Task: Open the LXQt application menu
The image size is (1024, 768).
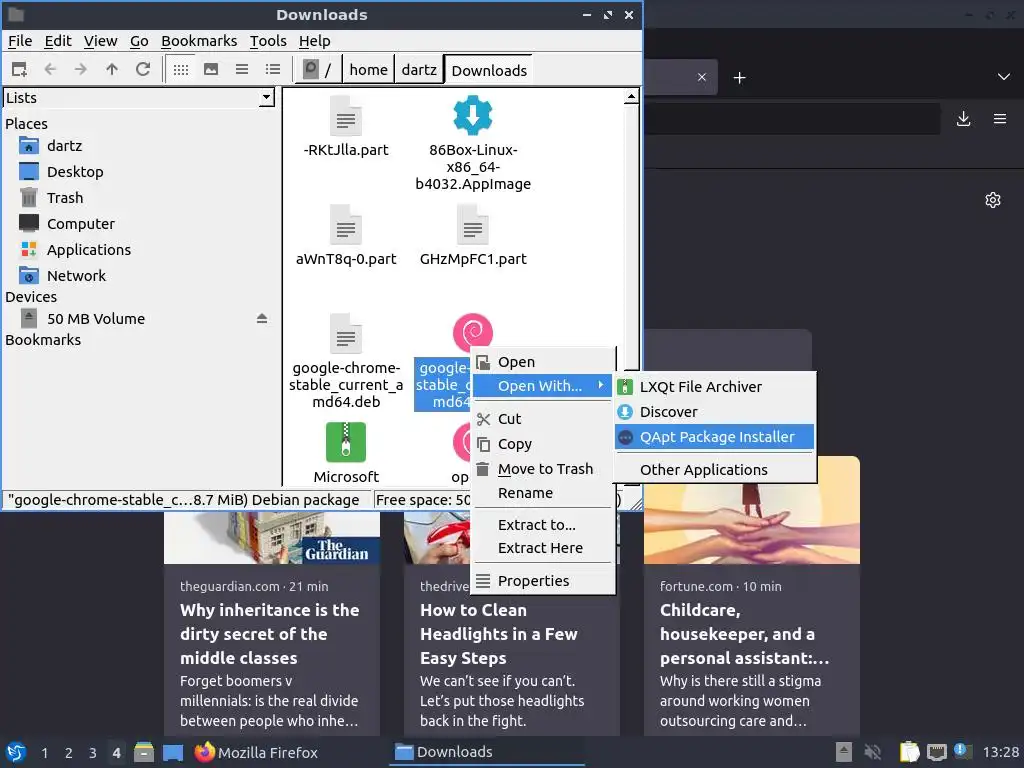Action: 16,752
